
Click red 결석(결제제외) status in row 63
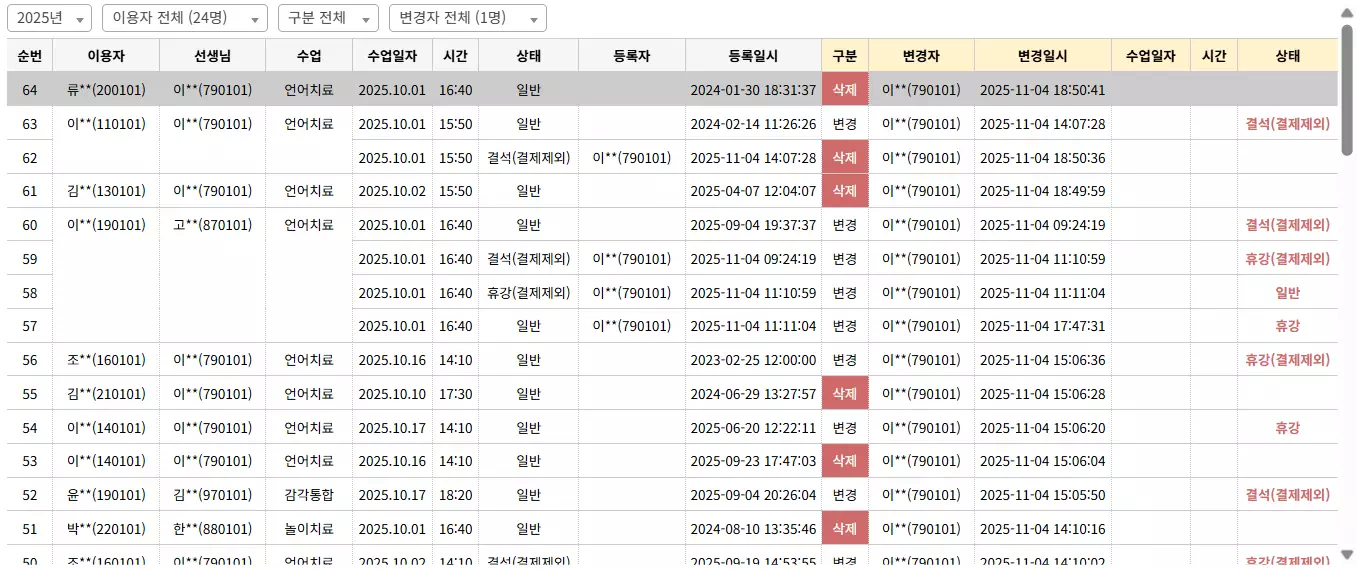point(1287,124)
